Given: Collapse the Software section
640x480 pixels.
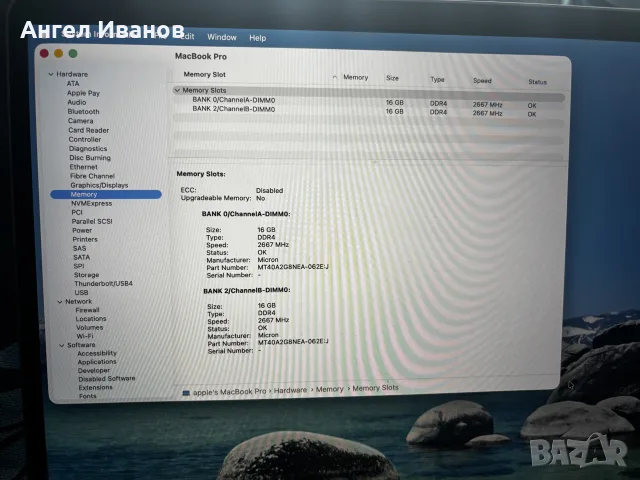Looking at the screenshot, I should [62, 345].
